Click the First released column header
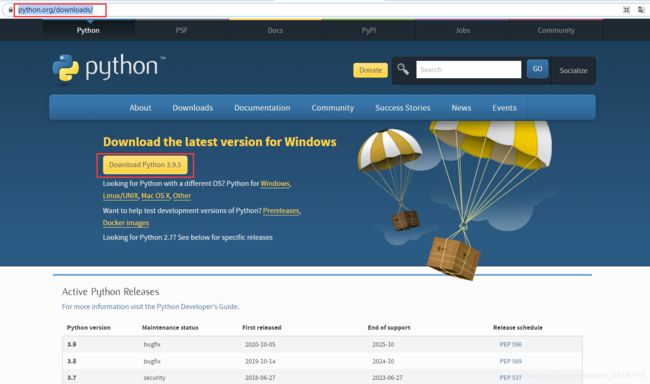Viewport: 650px width, 384px height. coord(262,328)
